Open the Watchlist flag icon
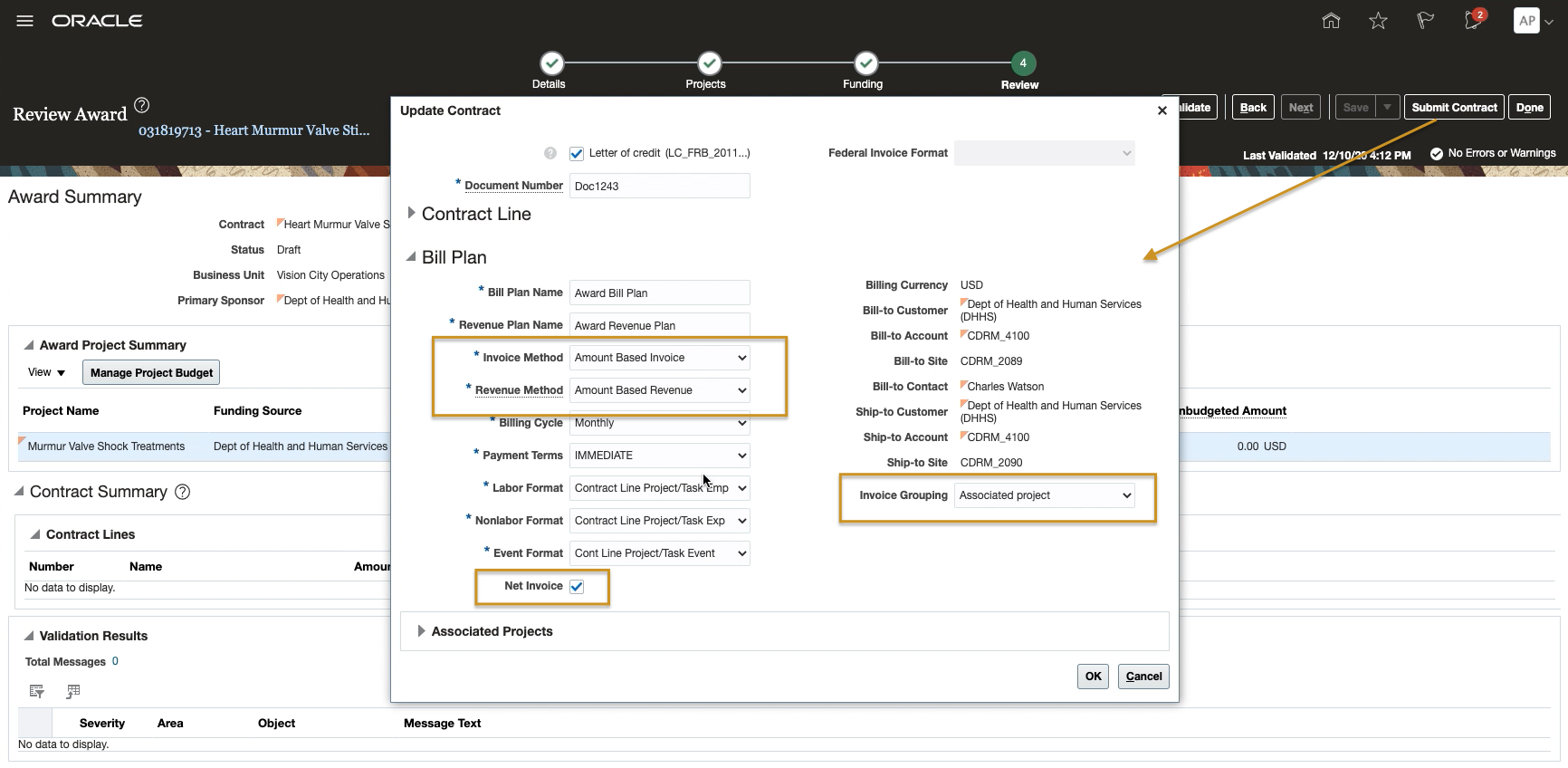 click(1425, 21)
